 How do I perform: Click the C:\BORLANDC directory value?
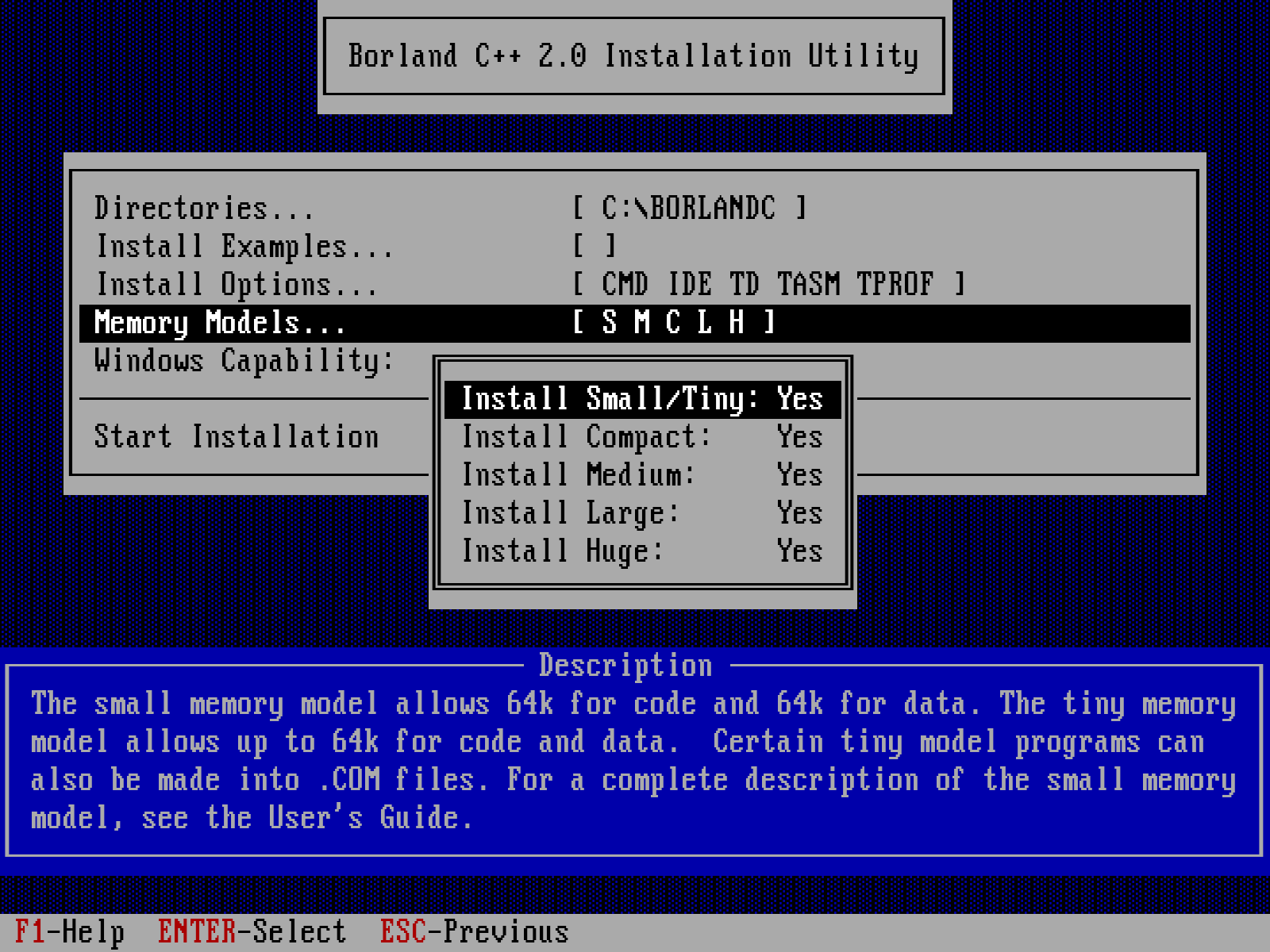(689, 209)
